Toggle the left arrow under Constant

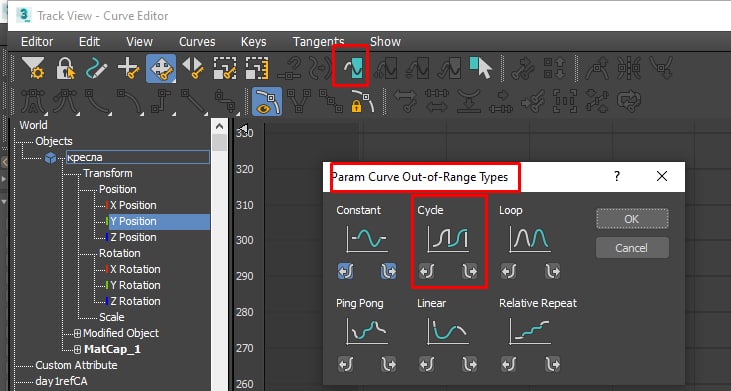345,271
